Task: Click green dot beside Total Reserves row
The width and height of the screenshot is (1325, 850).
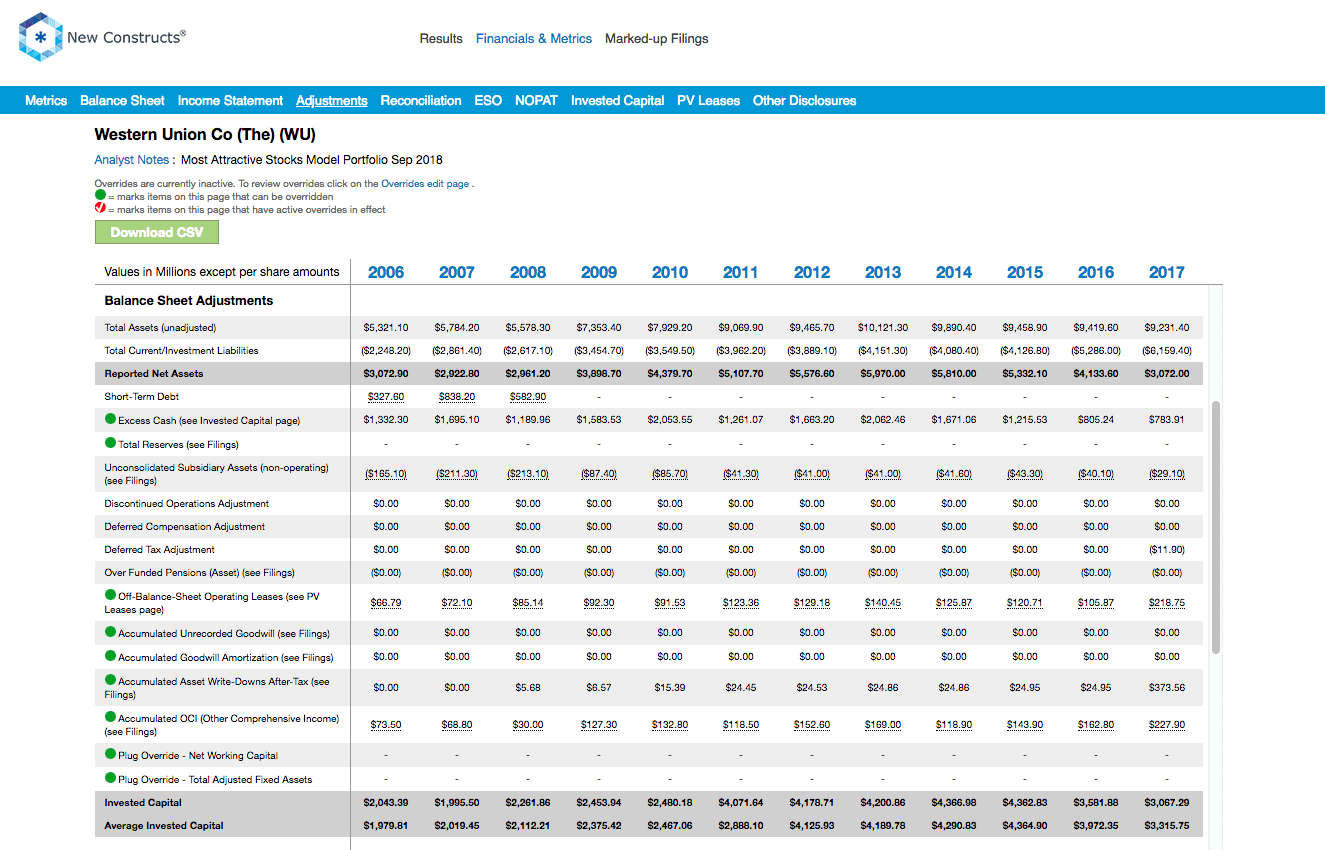Action: 110,443
